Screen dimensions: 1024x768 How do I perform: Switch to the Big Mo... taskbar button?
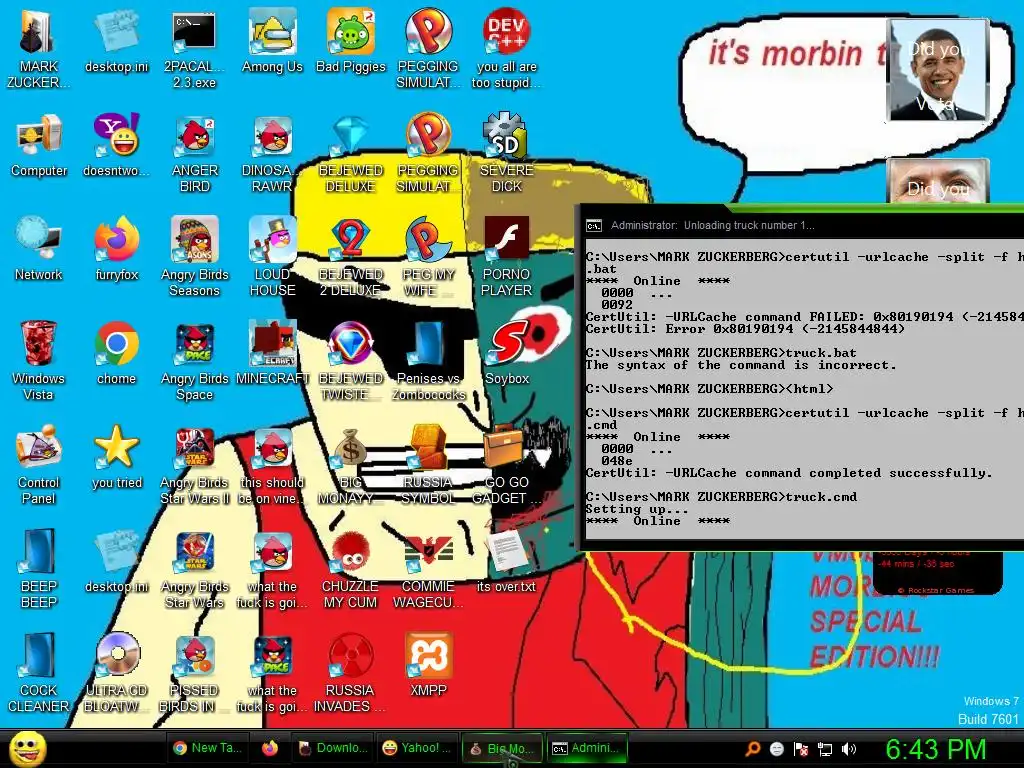click(x=502, y=748)
